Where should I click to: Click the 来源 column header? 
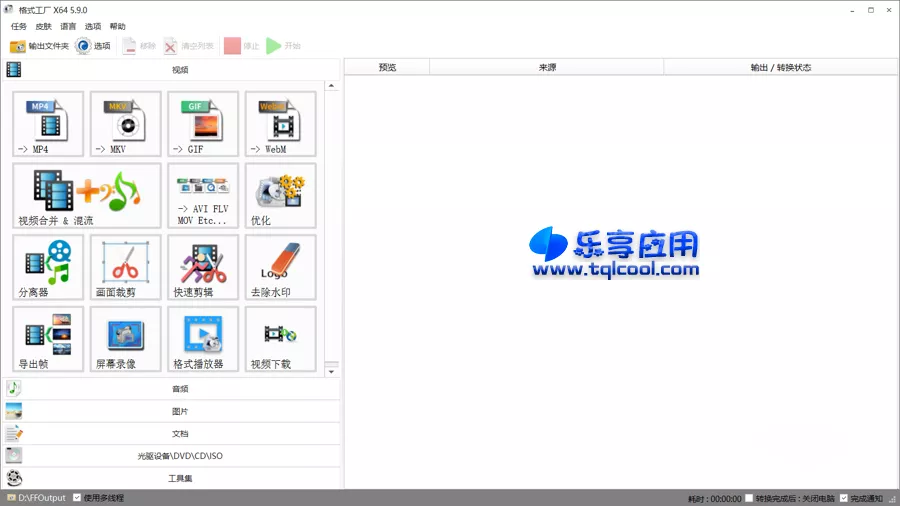(x=547, y=67)
